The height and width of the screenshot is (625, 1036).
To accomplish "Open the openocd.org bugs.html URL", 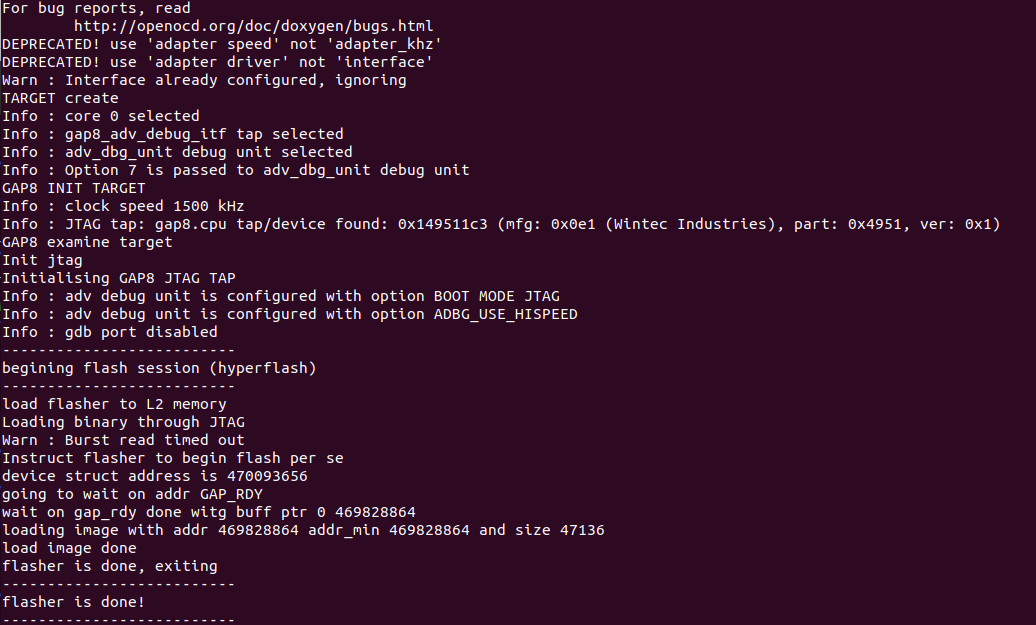I will [x=253, y=26].
